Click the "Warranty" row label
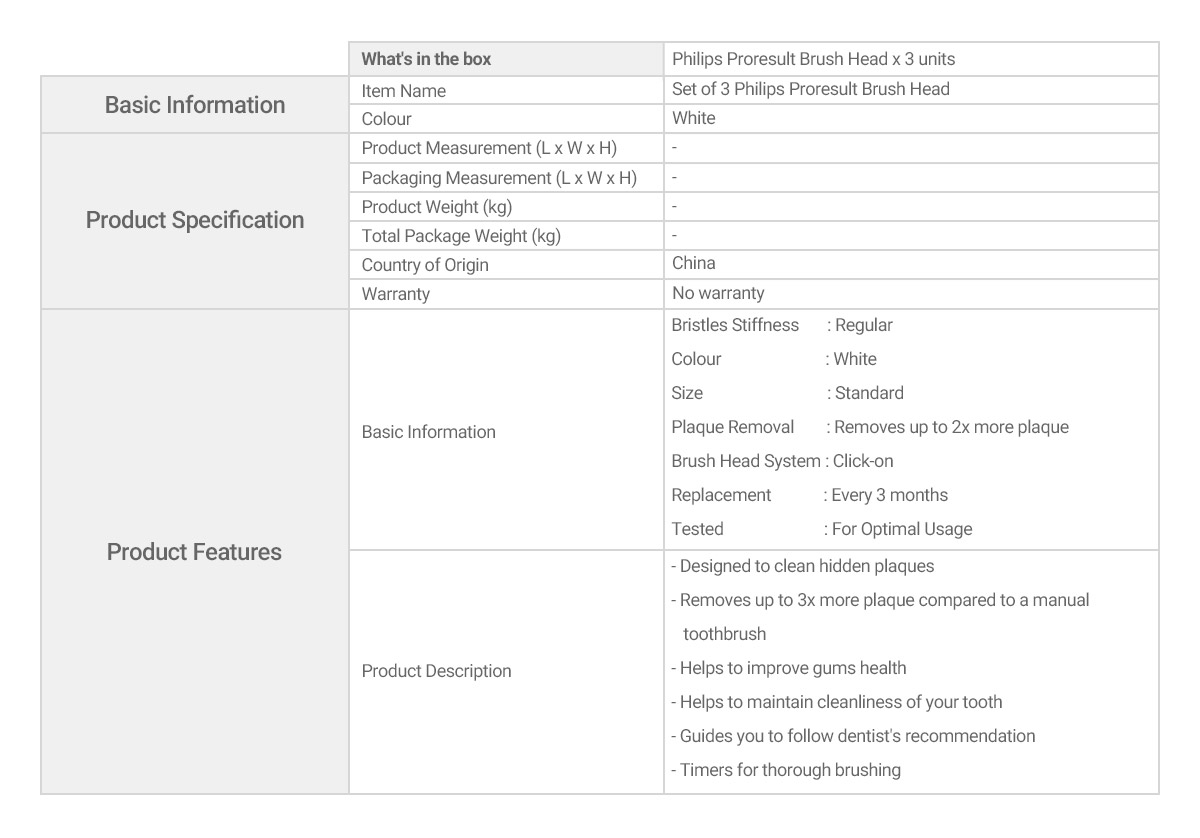The height and width of the screenshot is (838, 1200). (x=396, y=295)
